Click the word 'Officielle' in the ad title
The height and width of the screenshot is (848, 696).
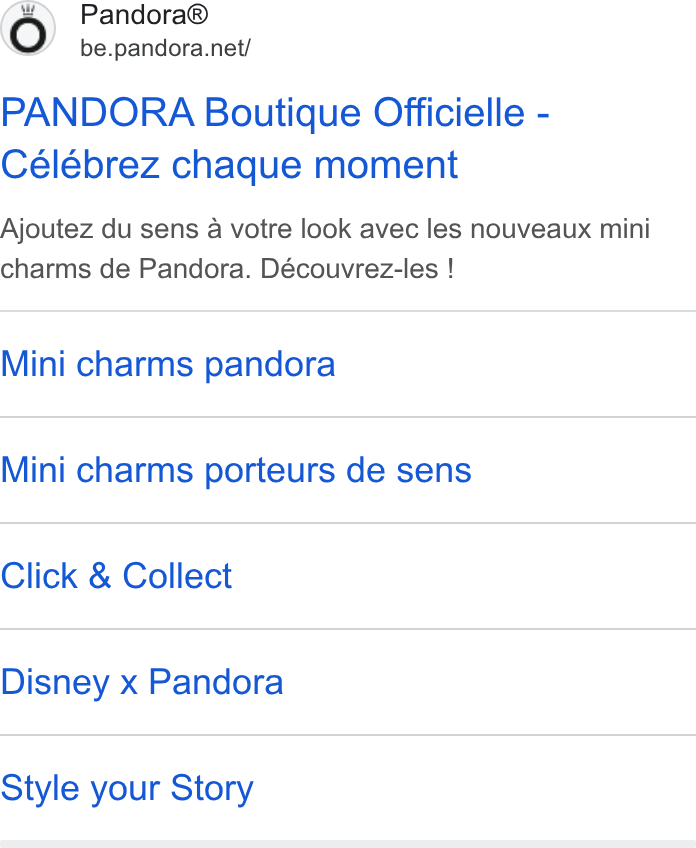[449, 113]
